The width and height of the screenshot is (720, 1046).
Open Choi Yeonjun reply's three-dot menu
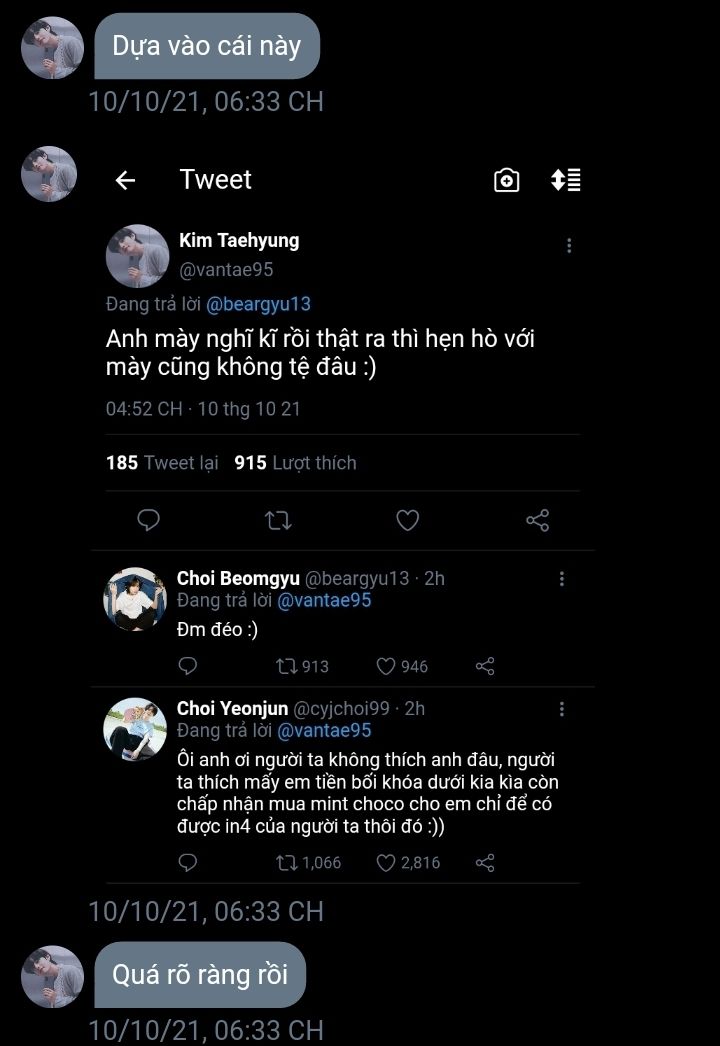(562, 709)
